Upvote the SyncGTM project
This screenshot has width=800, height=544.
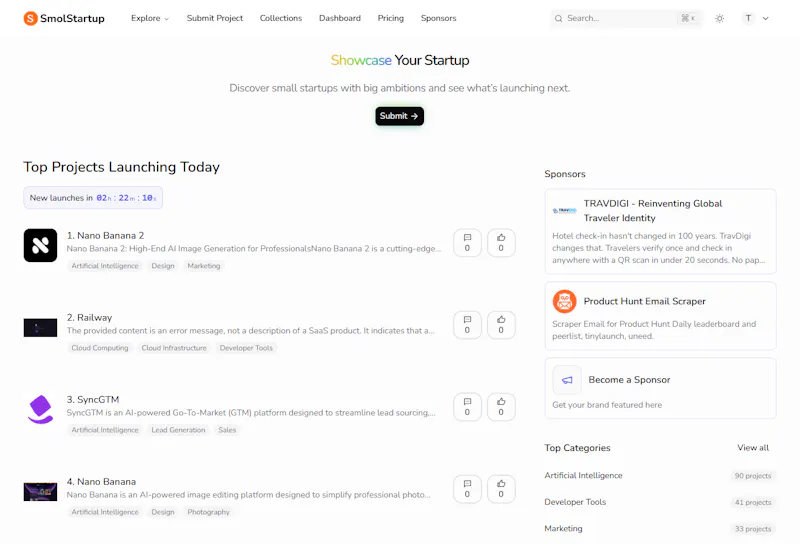tap(501, 407)
